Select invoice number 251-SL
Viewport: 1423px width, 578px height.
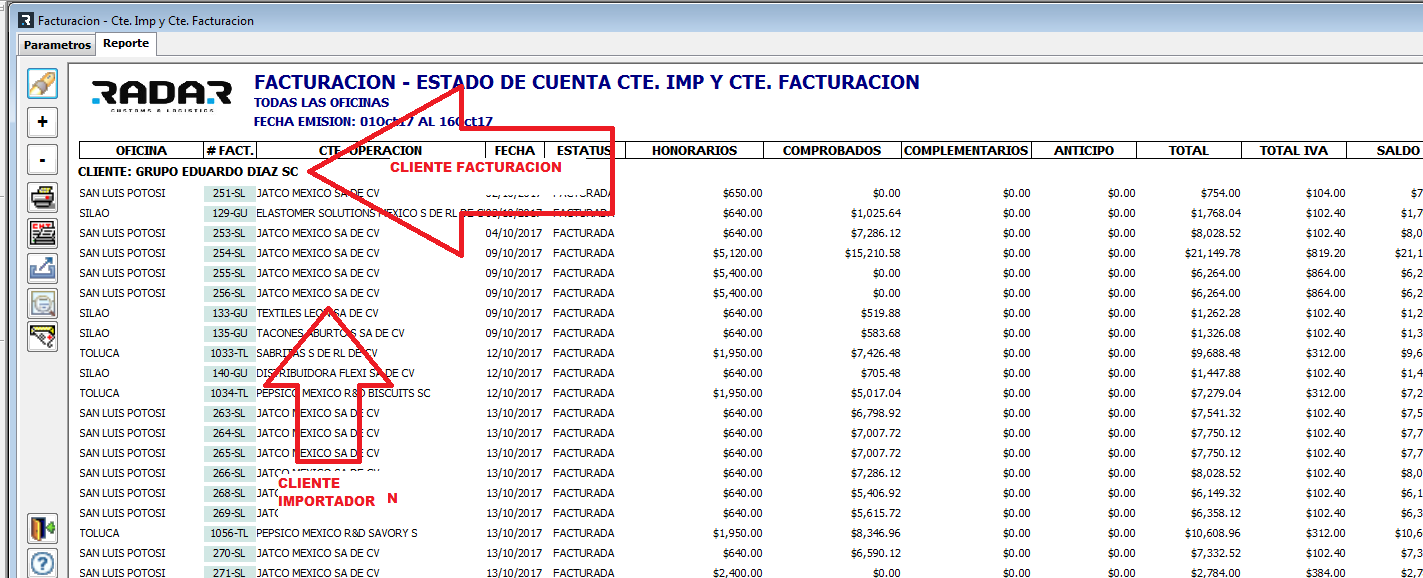coord(229,193)
